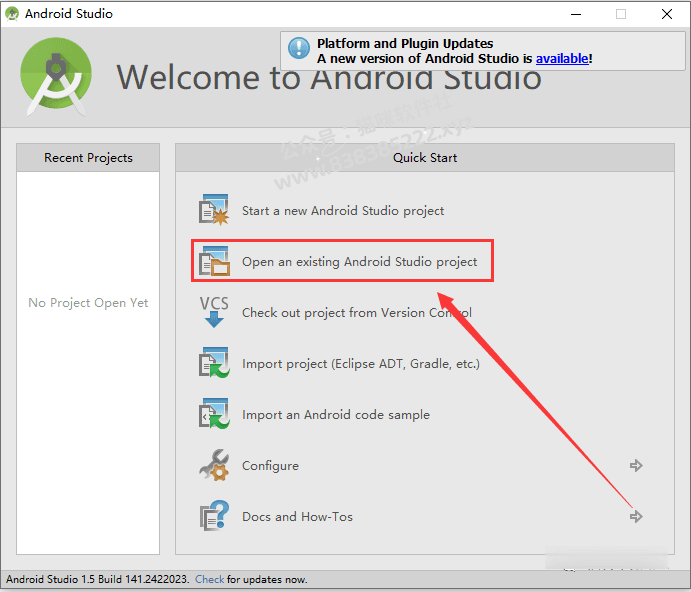Click the new Android Studio project icon

214,210
